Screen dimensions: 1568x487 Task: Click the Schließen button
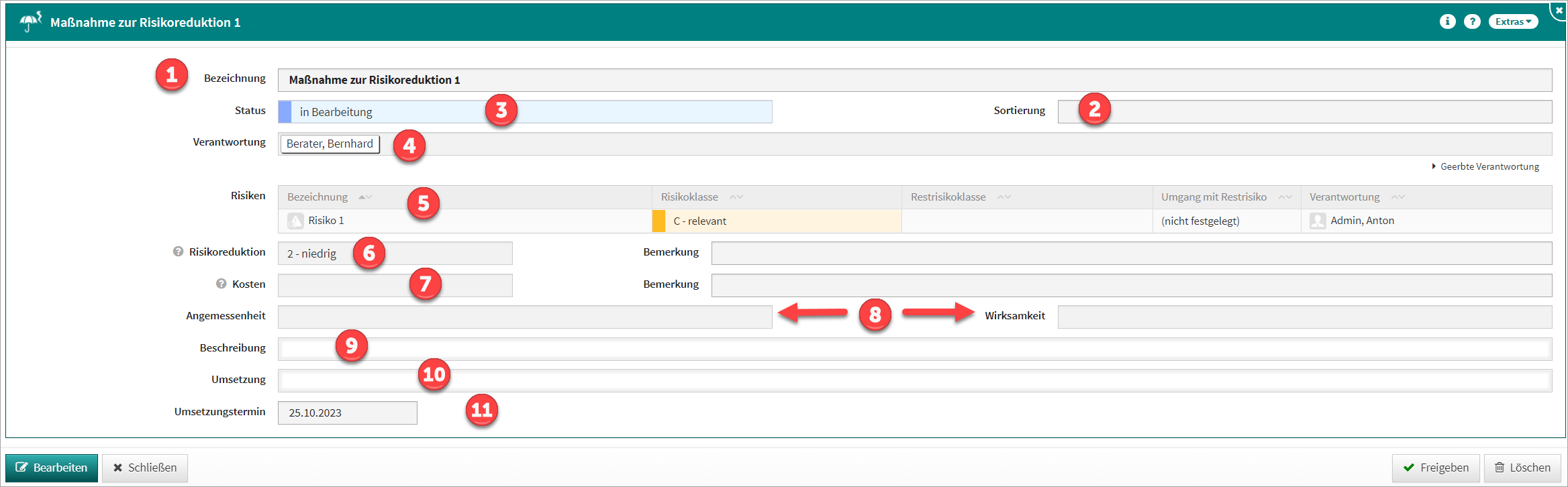[144, 468]
